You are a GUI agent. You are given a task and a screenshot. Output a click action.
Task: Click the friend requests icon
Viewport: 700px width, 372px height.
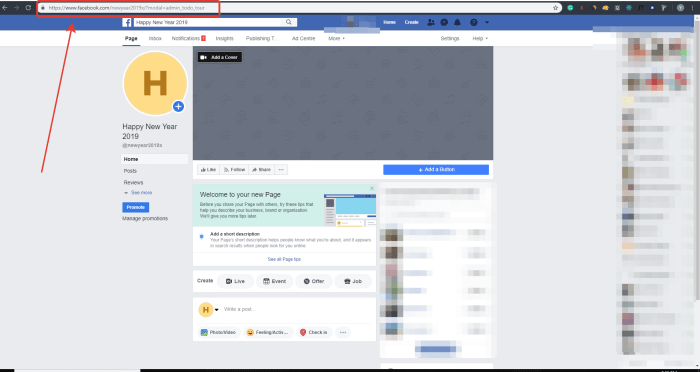[x=431, y=22]
